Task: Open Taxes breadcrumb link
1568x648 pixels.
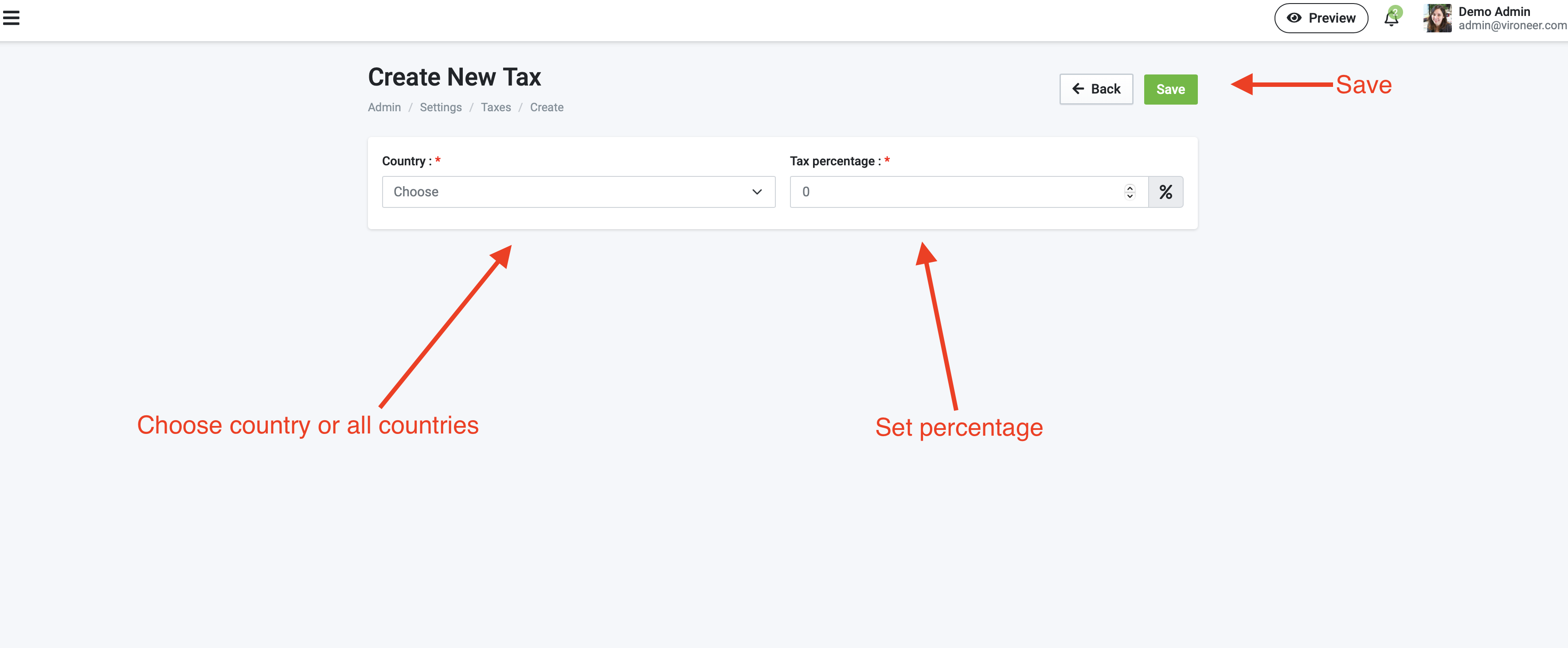Action: (496, 108)
